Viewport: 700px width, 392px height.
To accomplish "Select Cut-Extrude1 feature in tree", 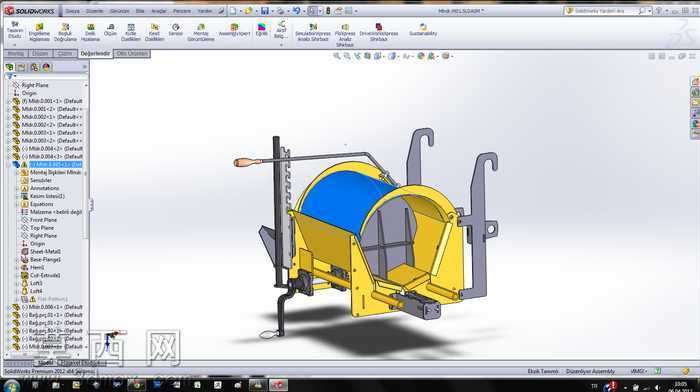I will (x=45, y=275).
